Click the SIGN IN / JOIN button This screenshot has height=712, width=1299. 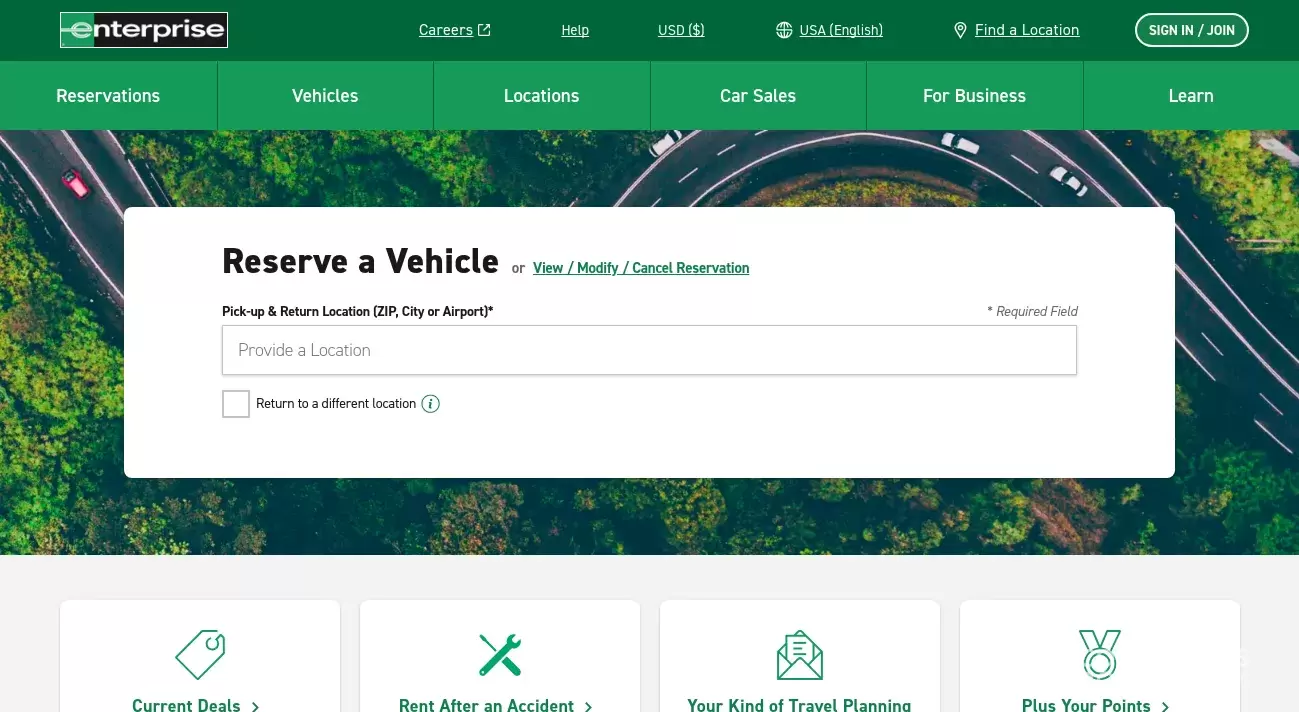[x=1191, y=30]
